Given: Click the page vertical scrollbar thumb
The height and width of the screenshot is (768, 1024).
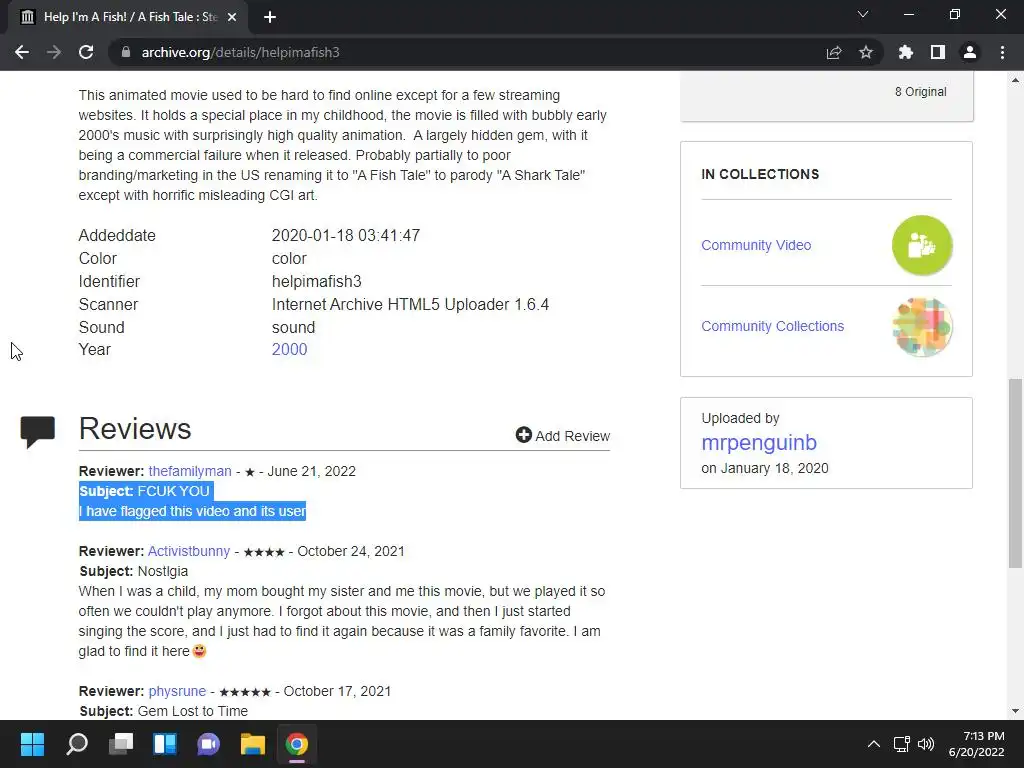Looking at the screenshot, I should [x=1016, y=473].
